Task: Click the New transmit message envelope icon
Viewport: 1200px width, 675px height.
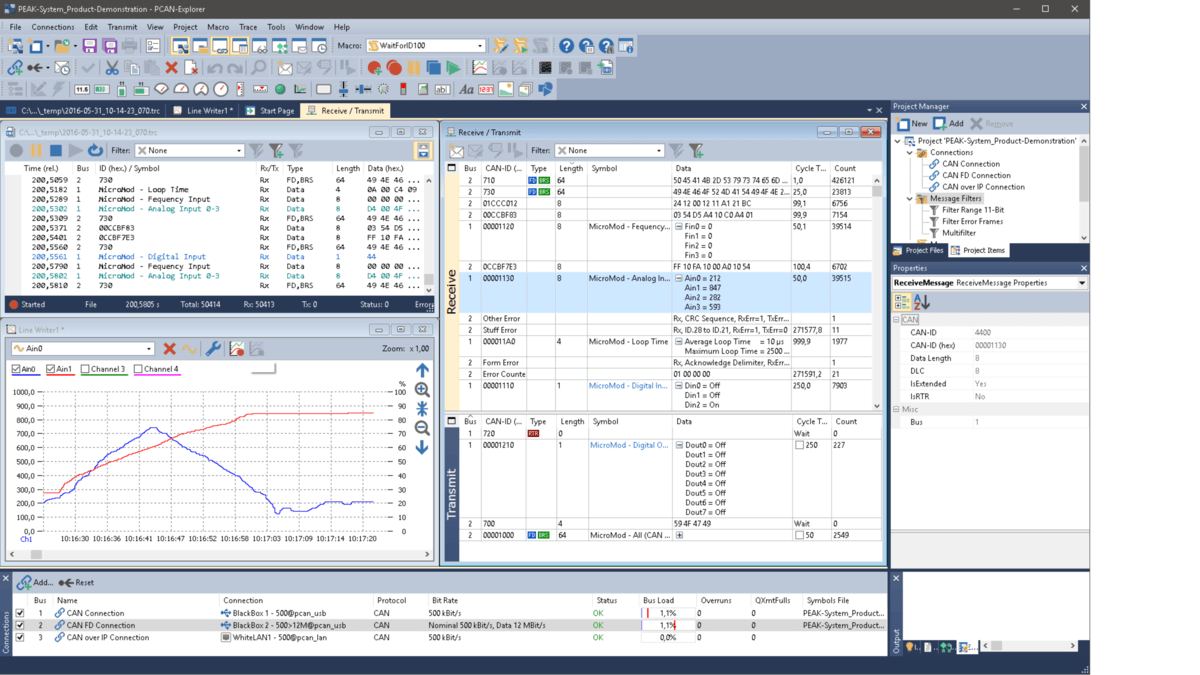Action: [x=285, y=68]
